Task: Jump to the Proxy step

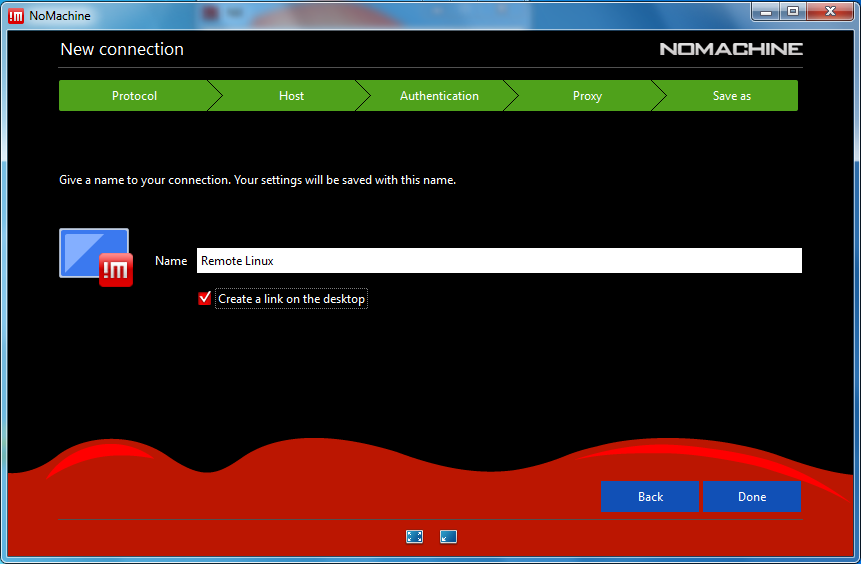Action: [x=587, y=96]
